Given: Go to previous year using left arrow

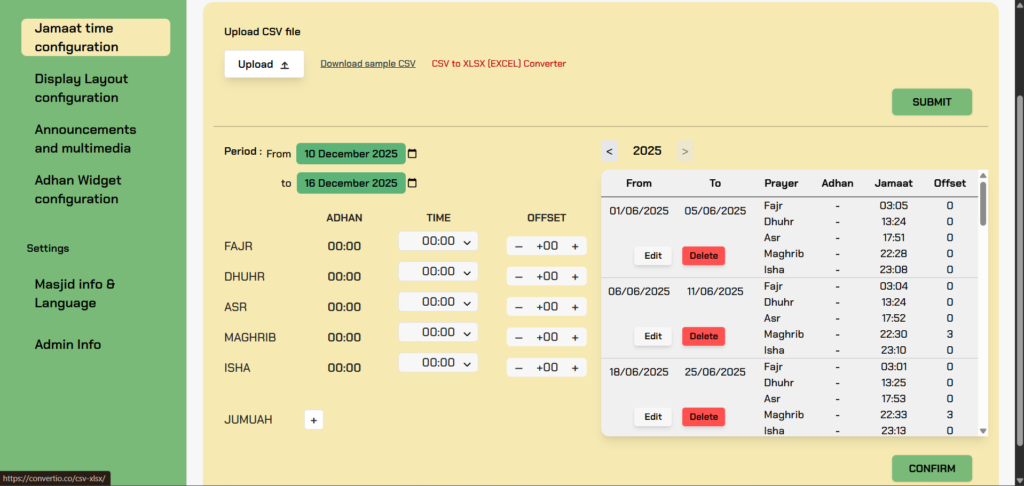Looking at the screenshot, I should click(x=609, y=151).
